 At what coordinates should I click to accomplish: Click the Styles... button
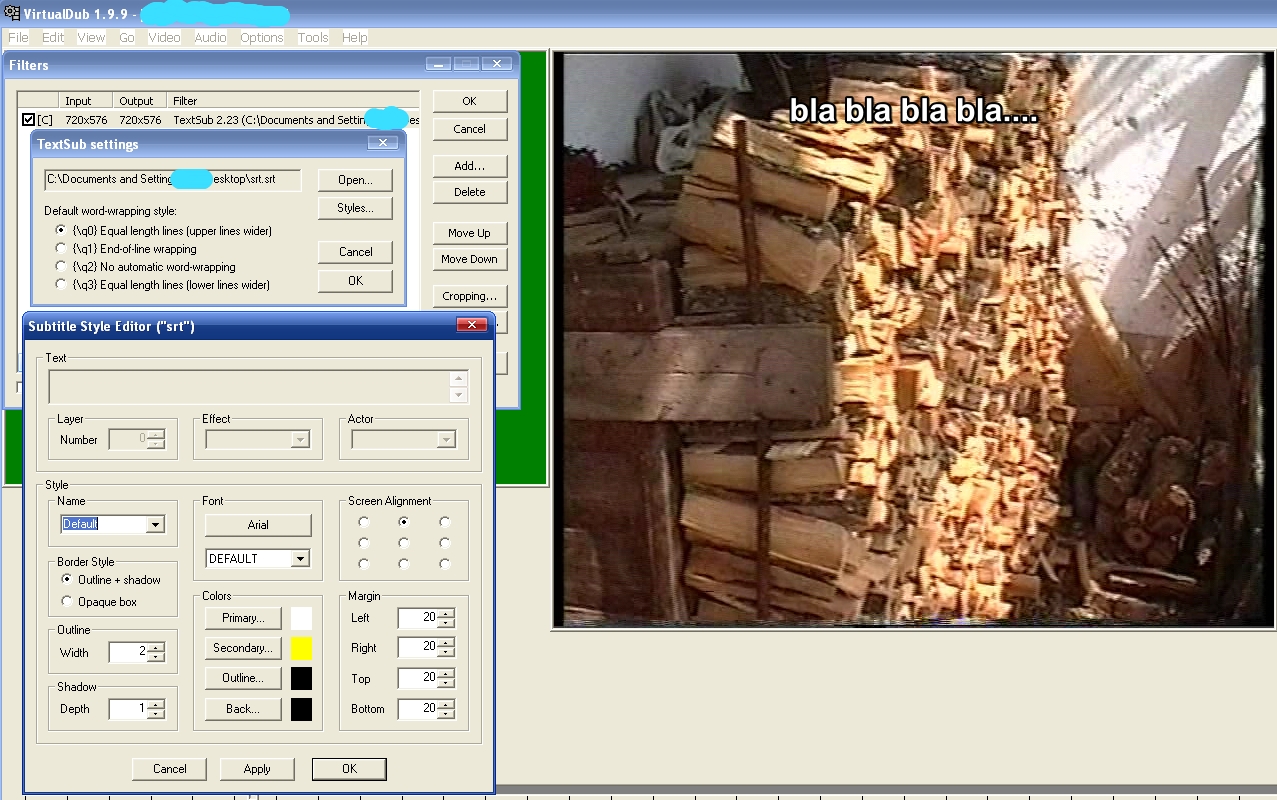pos(355,208)
